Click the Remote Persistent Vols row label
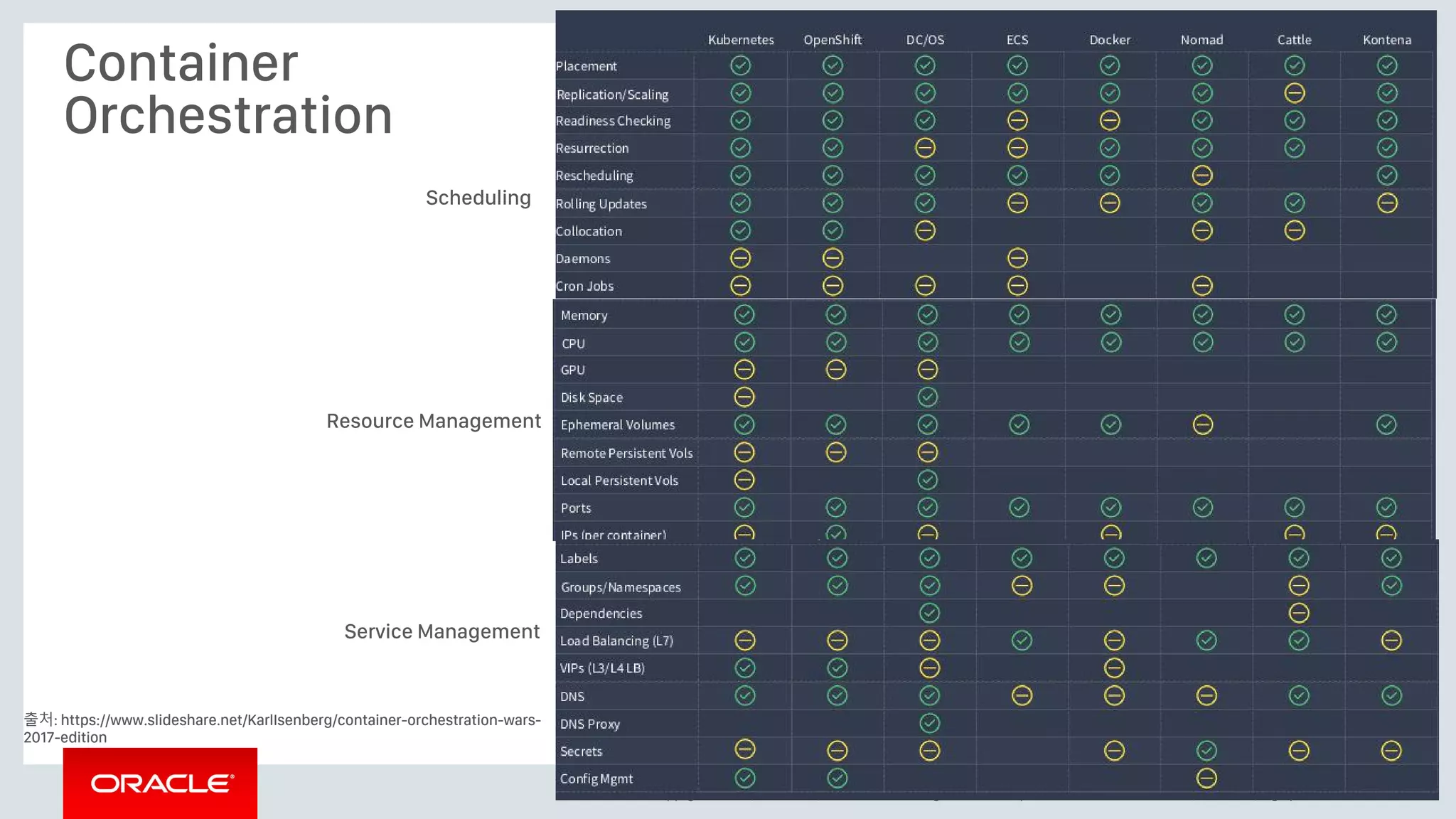 (x=626, y=453)
